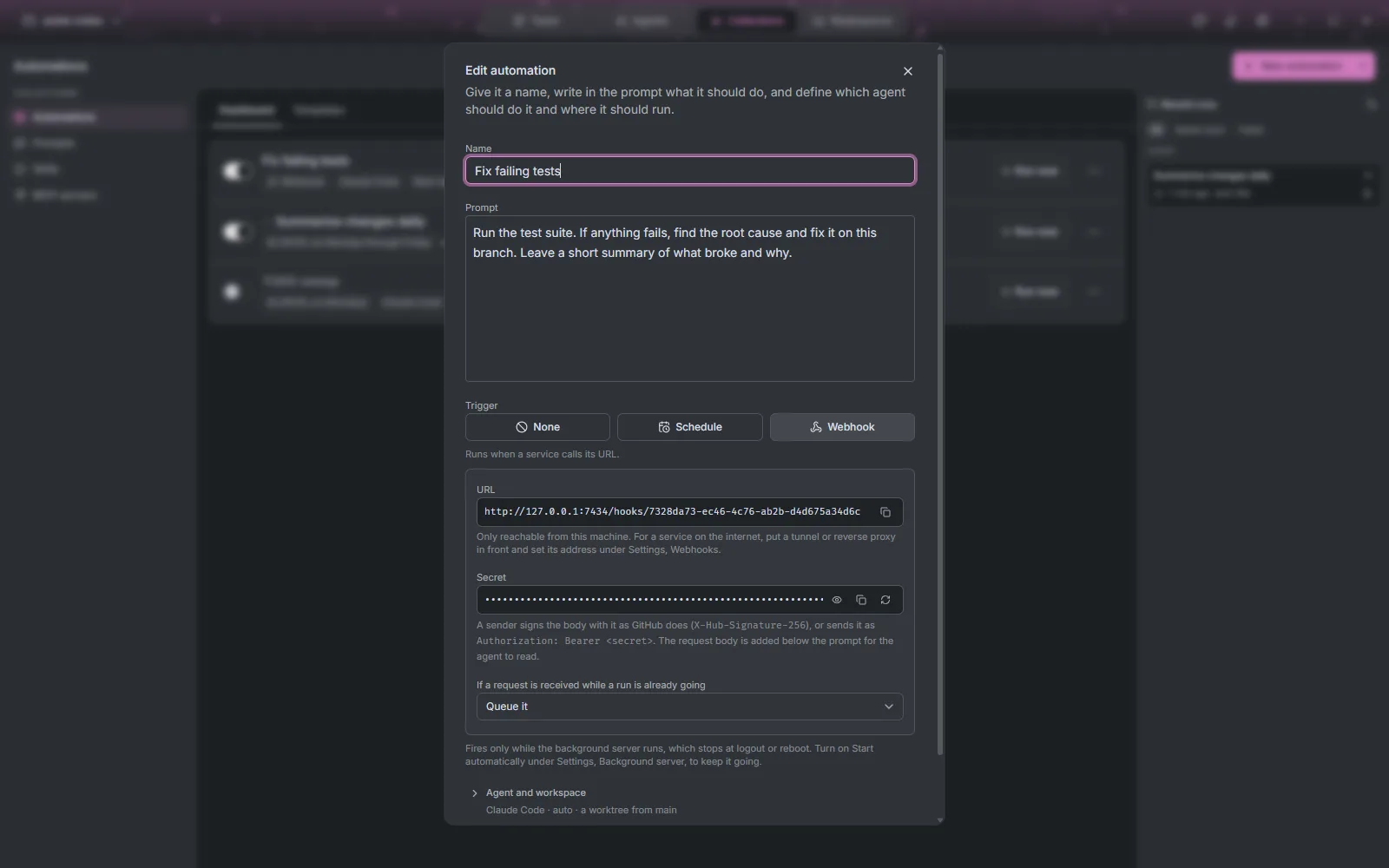This screenshot has width=1389, height=868.
Task: Reveal the secret with the eye icon
Action: tap(837, 600)
